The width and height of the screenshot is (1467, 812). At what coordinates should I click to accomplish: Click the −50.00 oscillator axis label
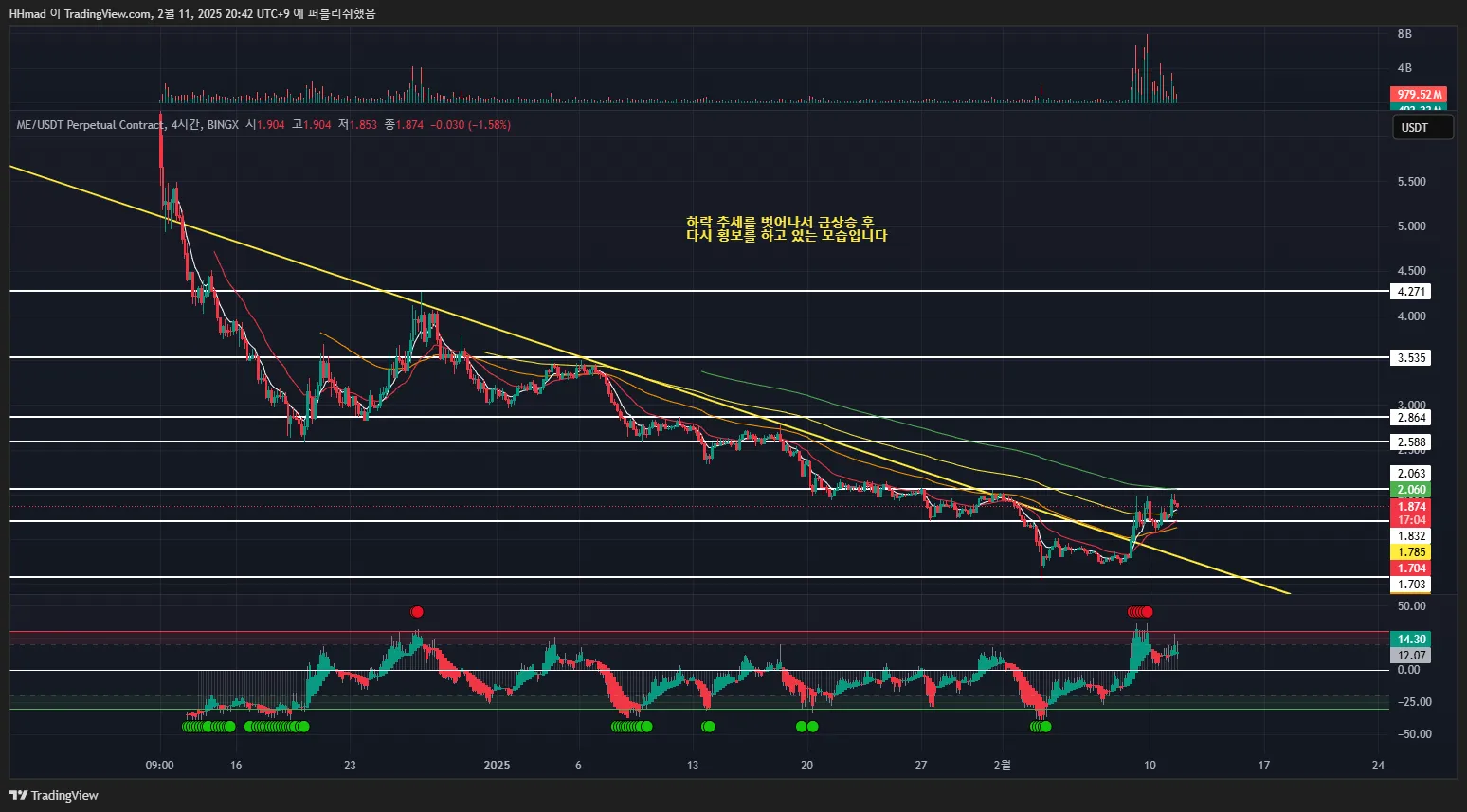(1414, 734)
